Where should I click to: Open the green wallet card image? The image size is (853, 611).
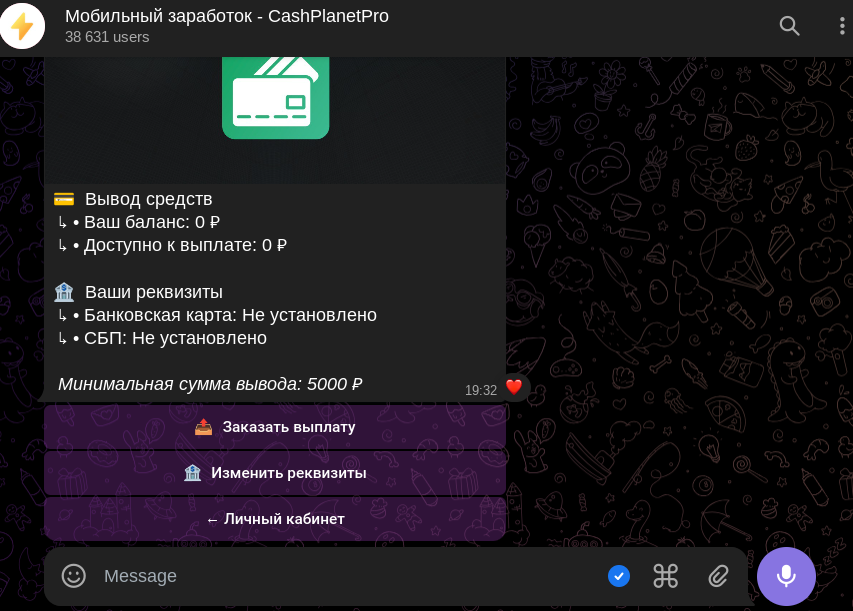click(275, 98)
